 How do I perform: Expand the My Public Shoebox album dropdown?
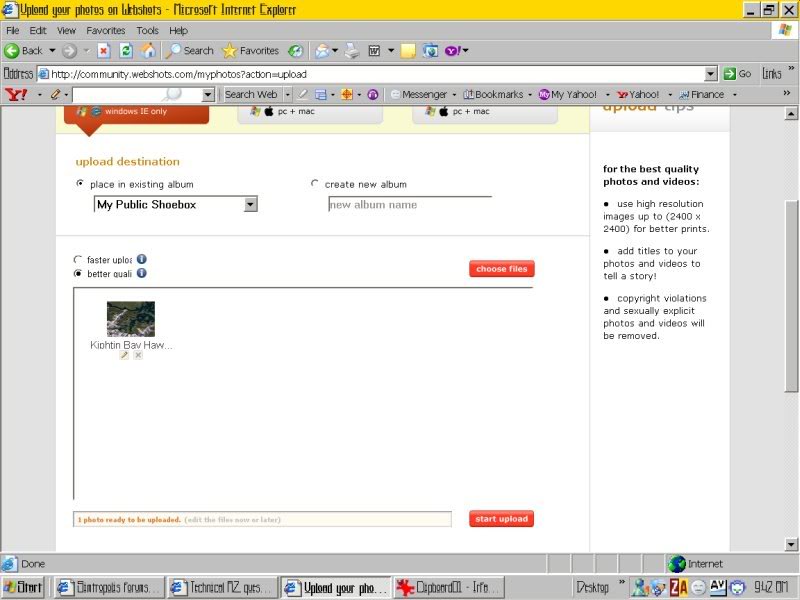point(250,204)
